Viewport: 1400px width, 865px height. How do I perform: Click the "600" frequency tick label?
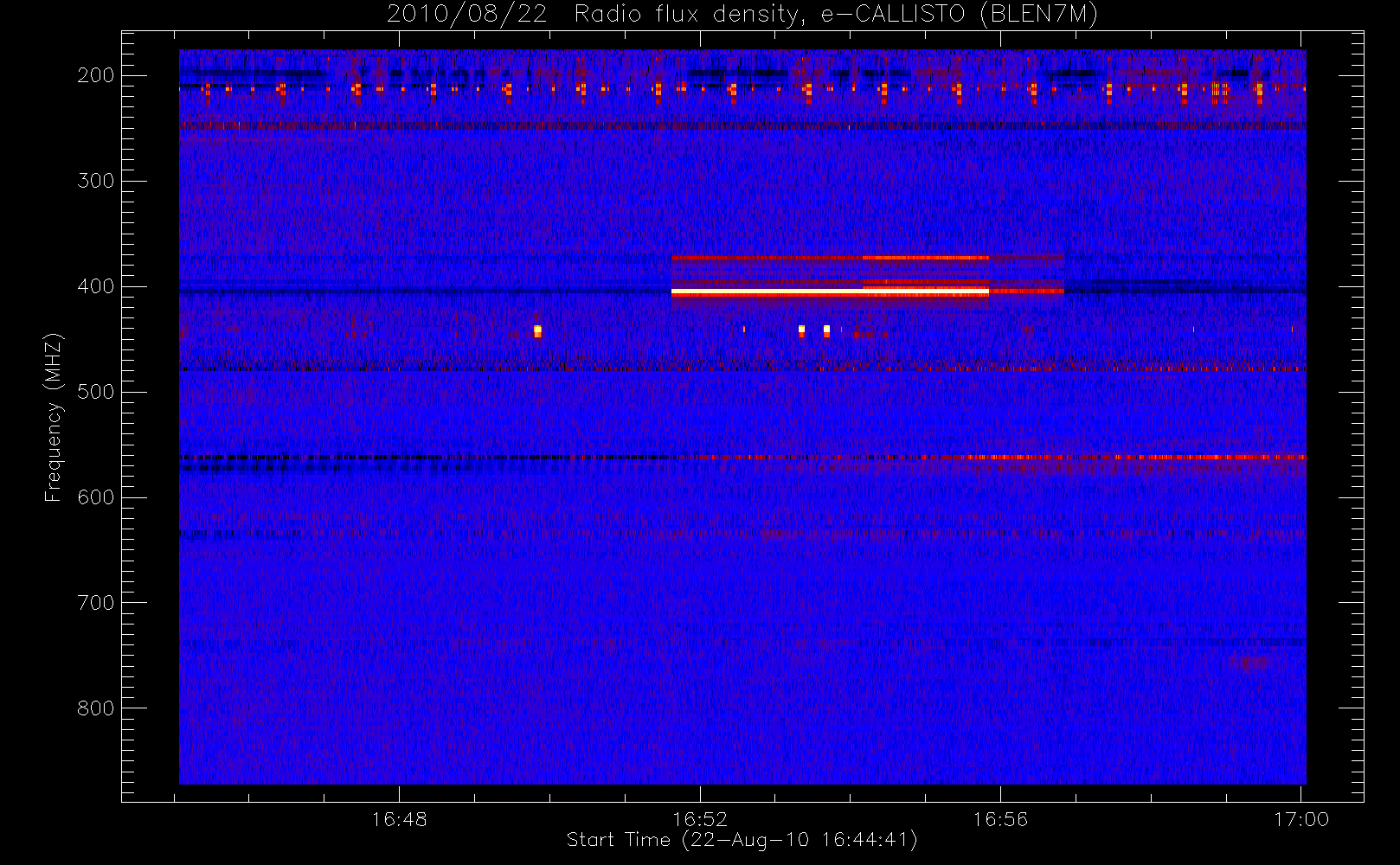[x=95, y=497]
